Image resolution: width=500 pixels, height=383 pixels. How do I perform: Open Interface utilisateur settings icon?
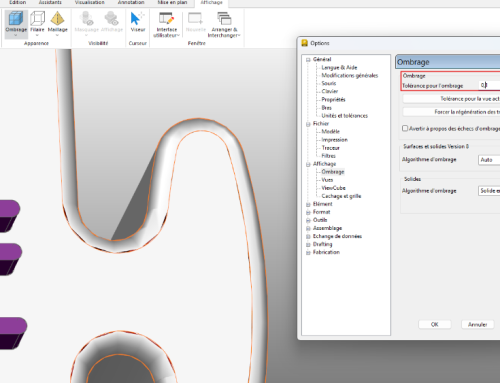coord(166,18)
